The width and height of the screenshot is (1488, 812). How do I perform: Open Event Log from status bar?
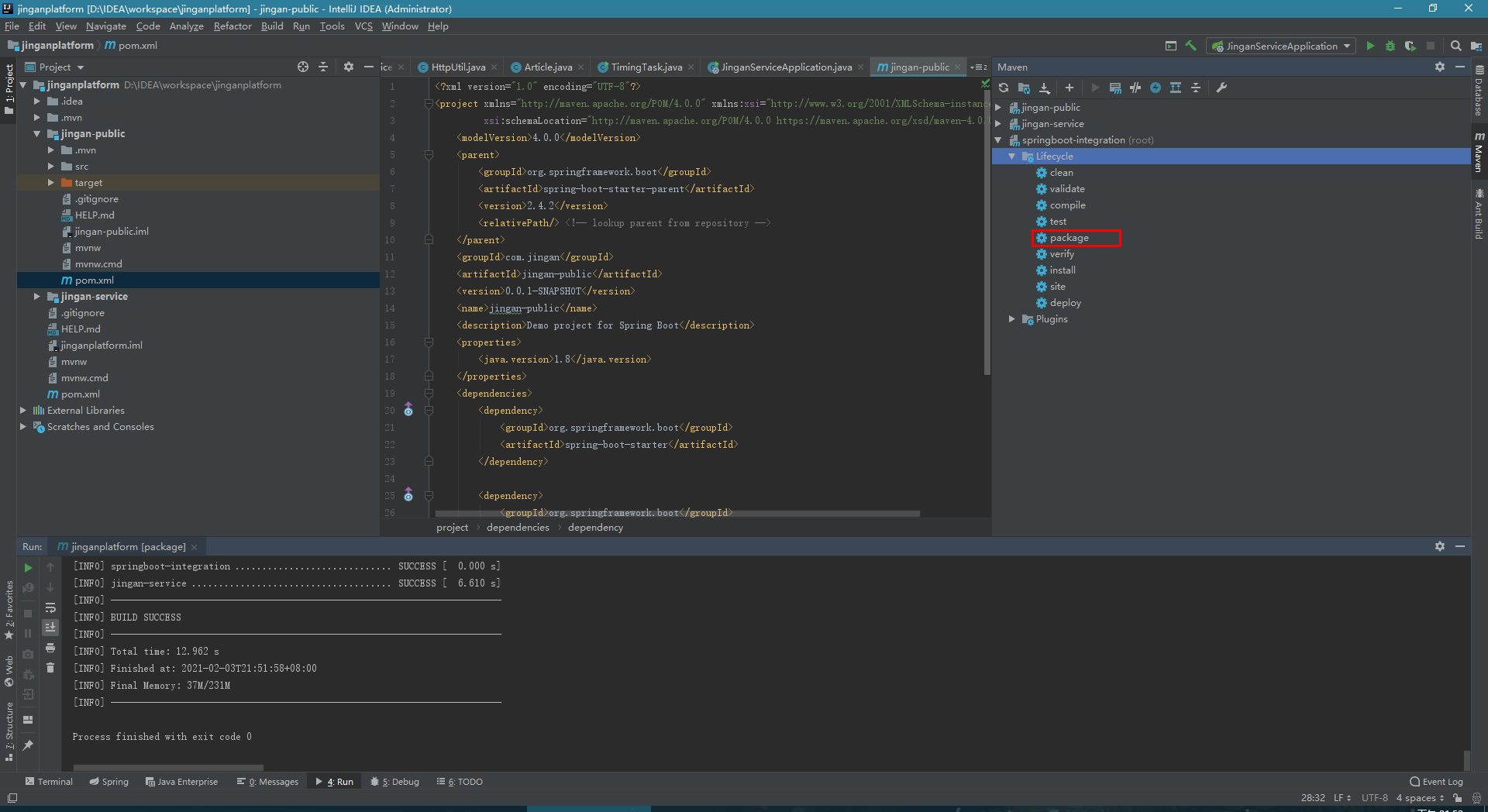tap(1436, 782)
